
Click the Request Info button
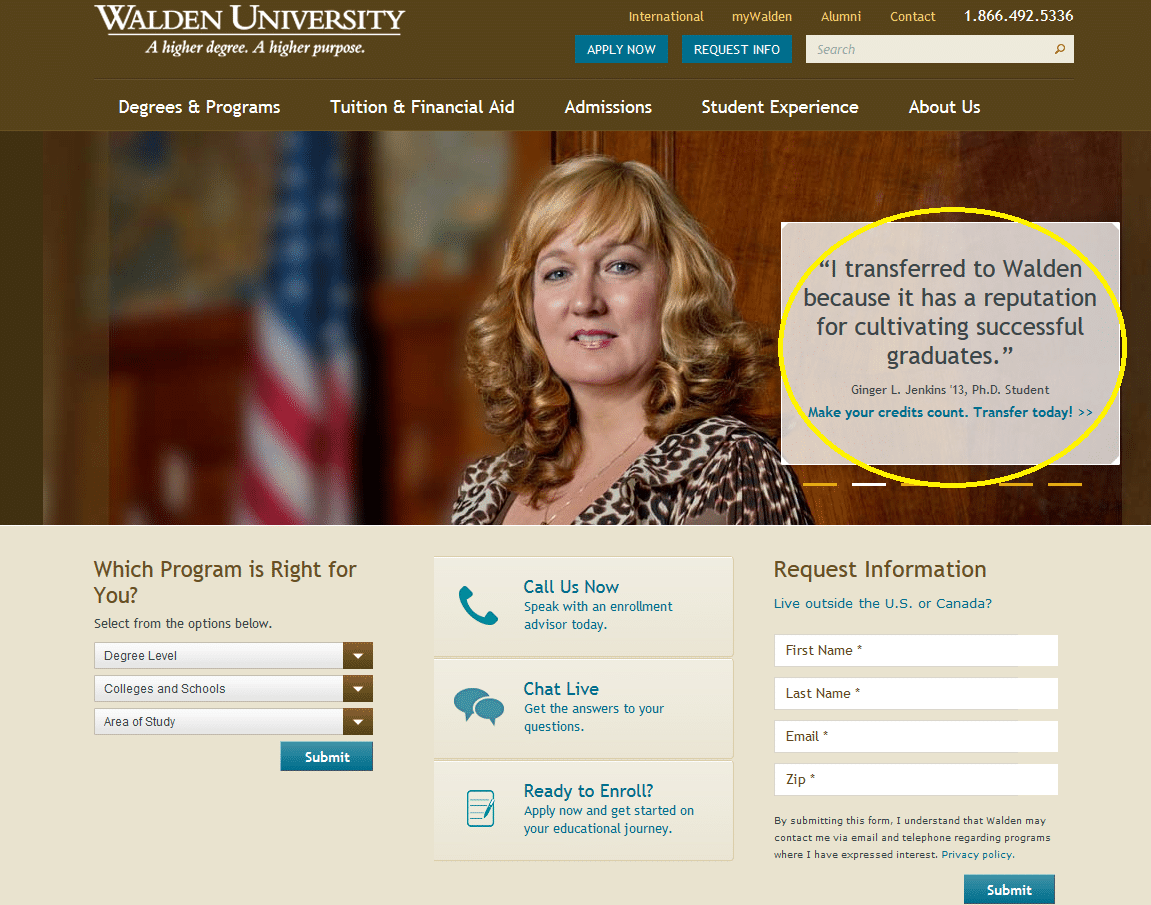pos(736,49)
